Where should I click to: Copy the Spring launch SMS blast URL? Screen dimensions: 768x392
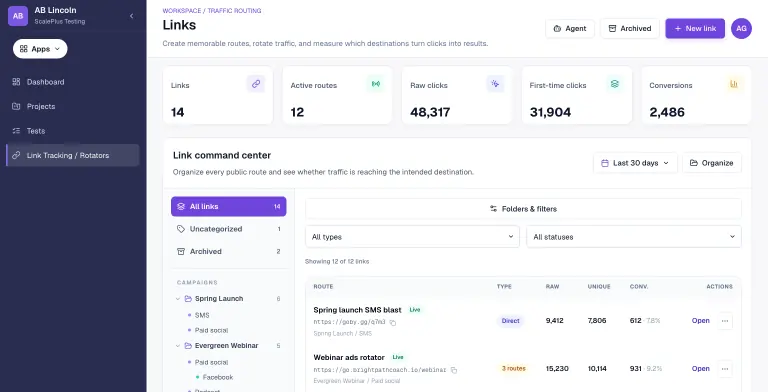(x=393, y=322)
